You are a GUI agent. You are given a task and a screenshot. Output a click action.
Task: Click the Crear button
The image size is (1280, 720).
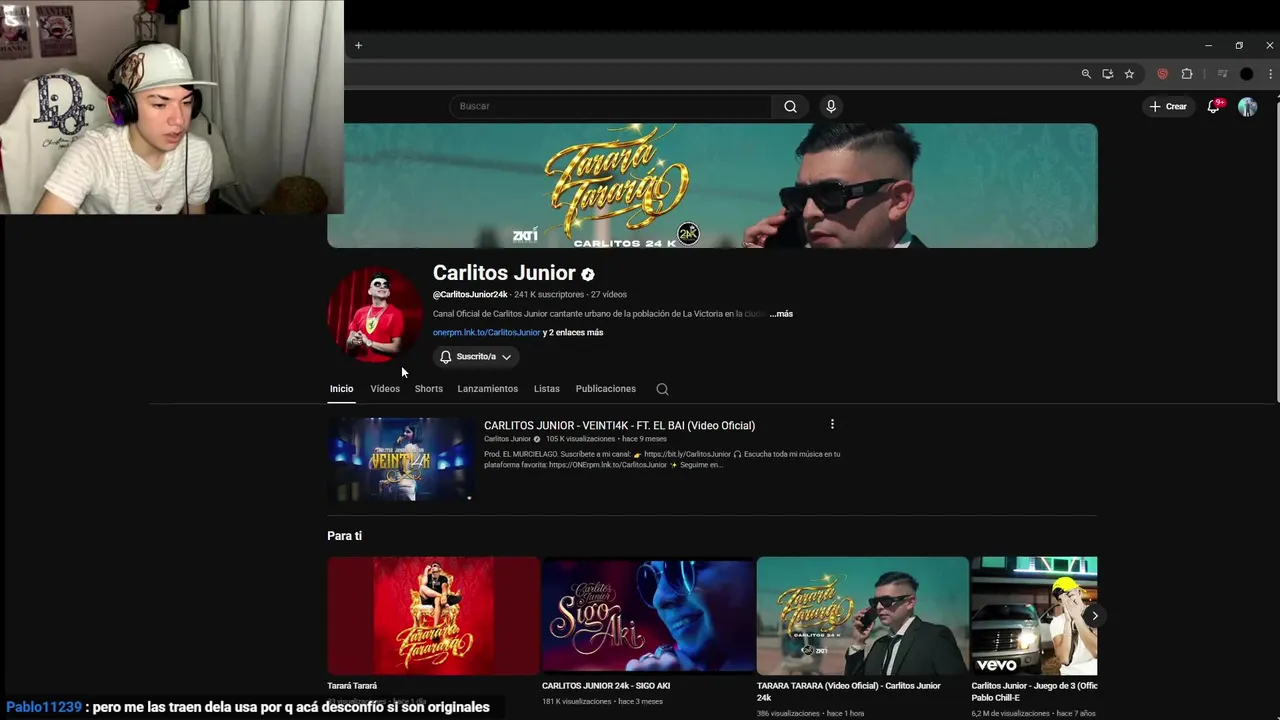click(x=1168, y=106)
